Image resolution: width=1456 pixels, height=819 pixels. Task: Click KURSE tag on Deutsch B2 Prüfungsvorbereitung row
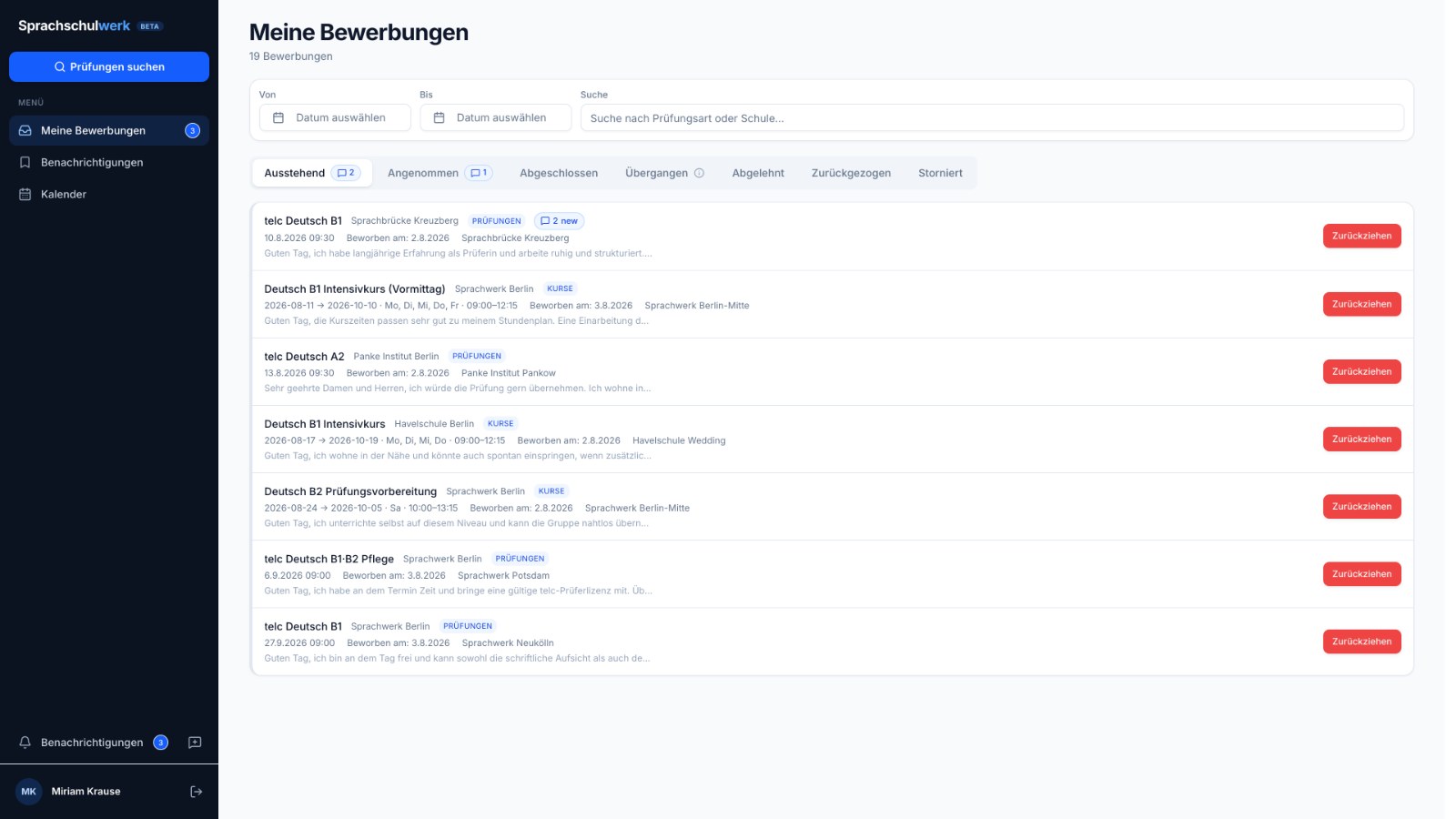click(x=551, y=490)
